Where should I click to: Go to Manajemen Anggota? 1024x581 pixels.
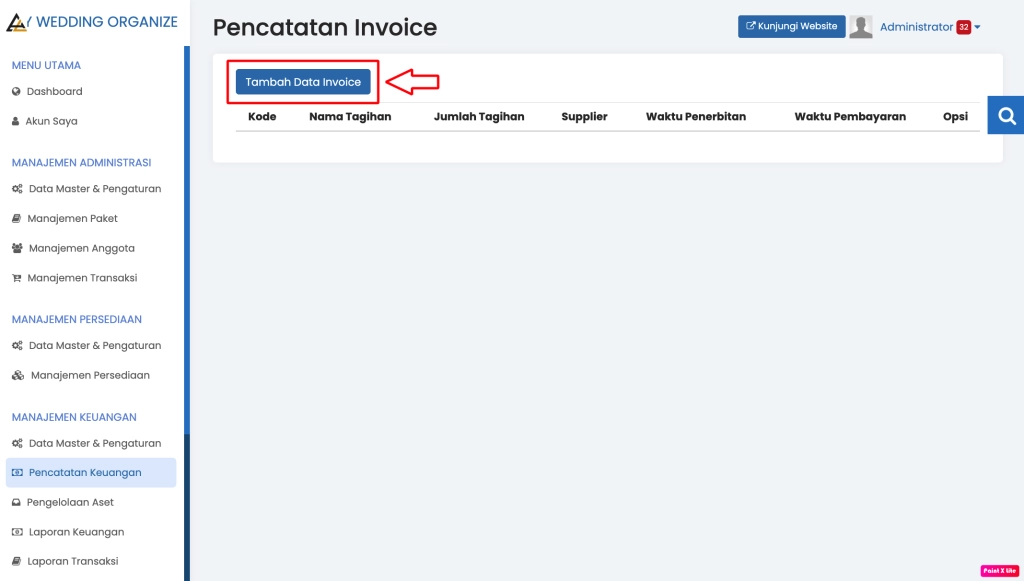click(81, 248)
